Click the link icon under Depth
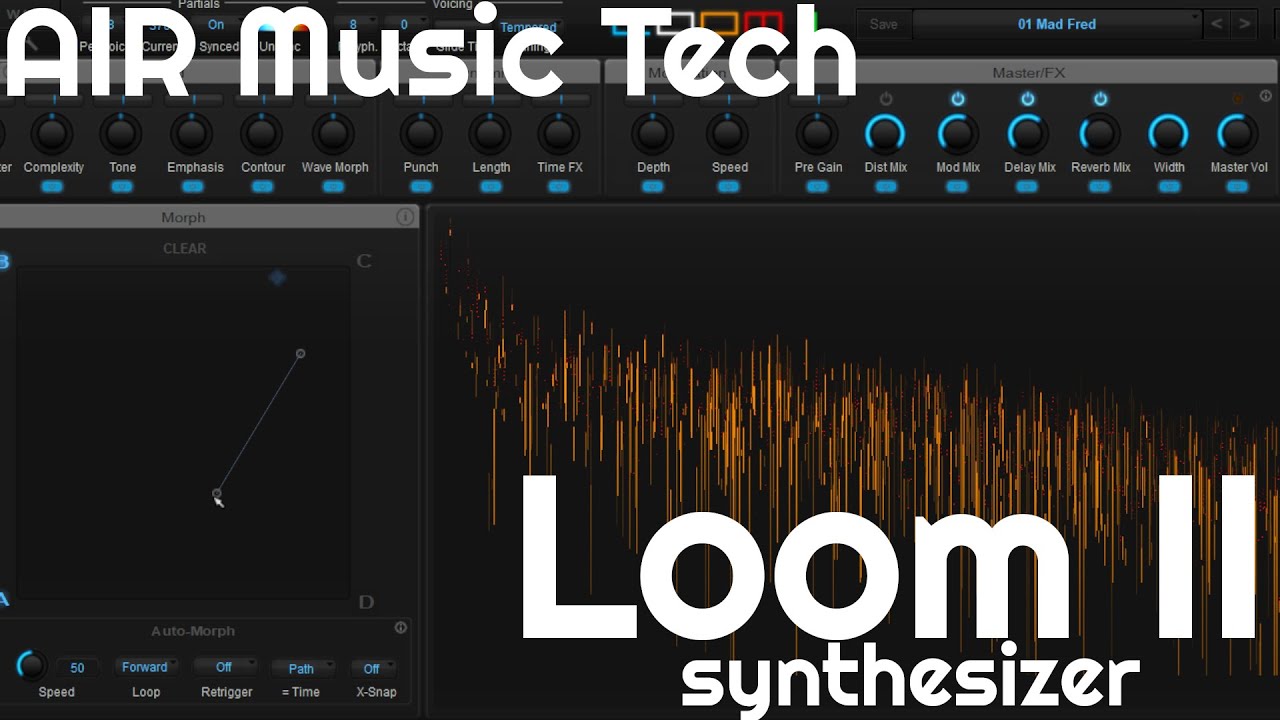Image resolution: width=1280 pixels, height=720 pixels. 653,186
